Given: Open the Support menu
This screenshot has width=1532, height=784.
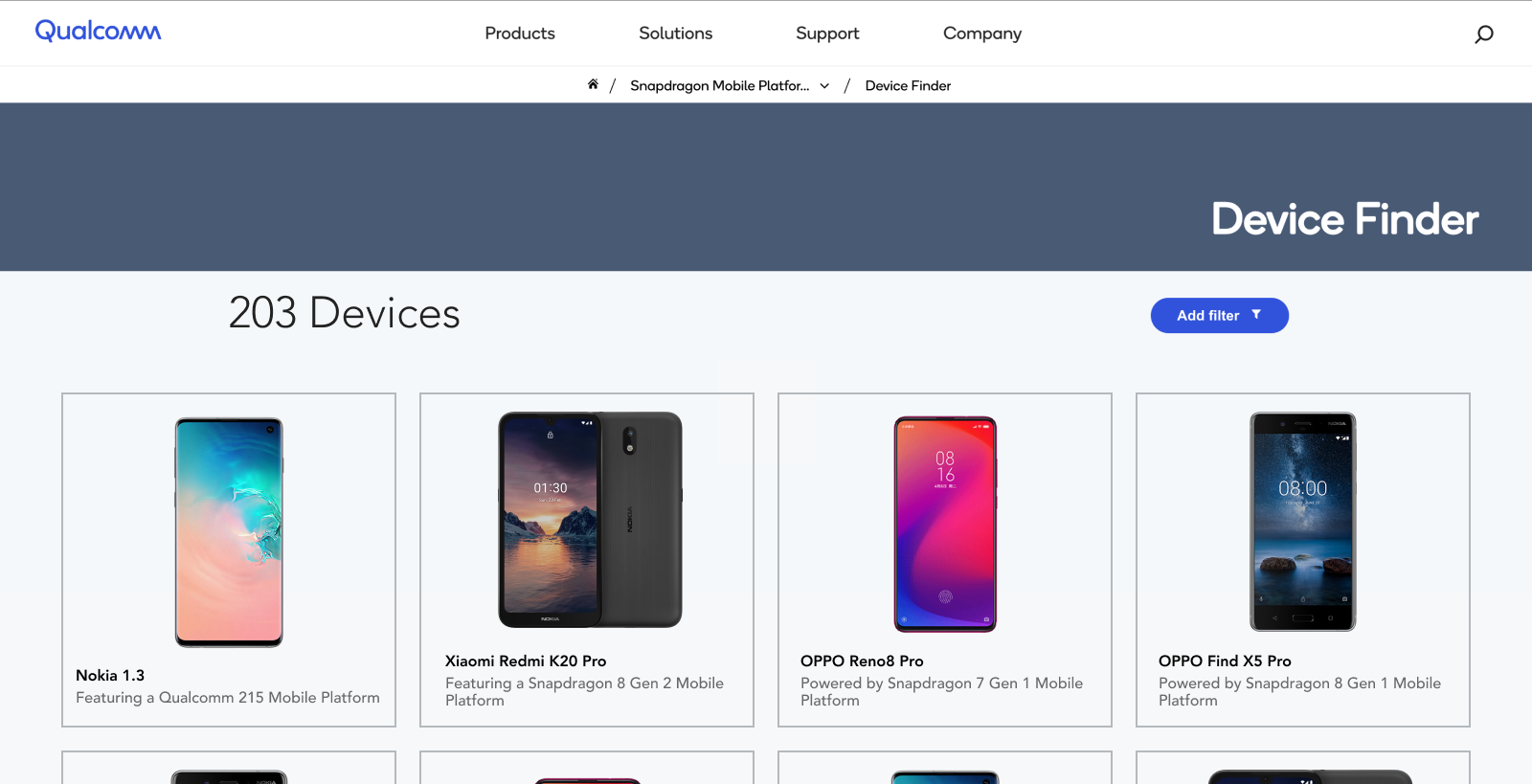Looking at the screenshot, I should 827,34.
